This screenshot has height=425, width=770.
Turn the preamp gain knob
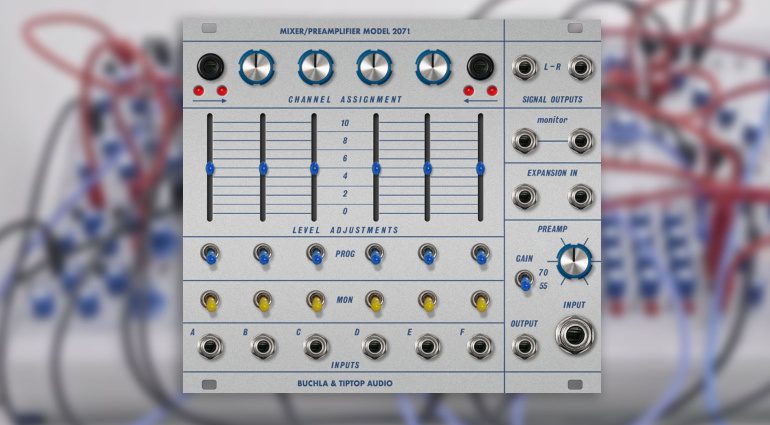575,262
